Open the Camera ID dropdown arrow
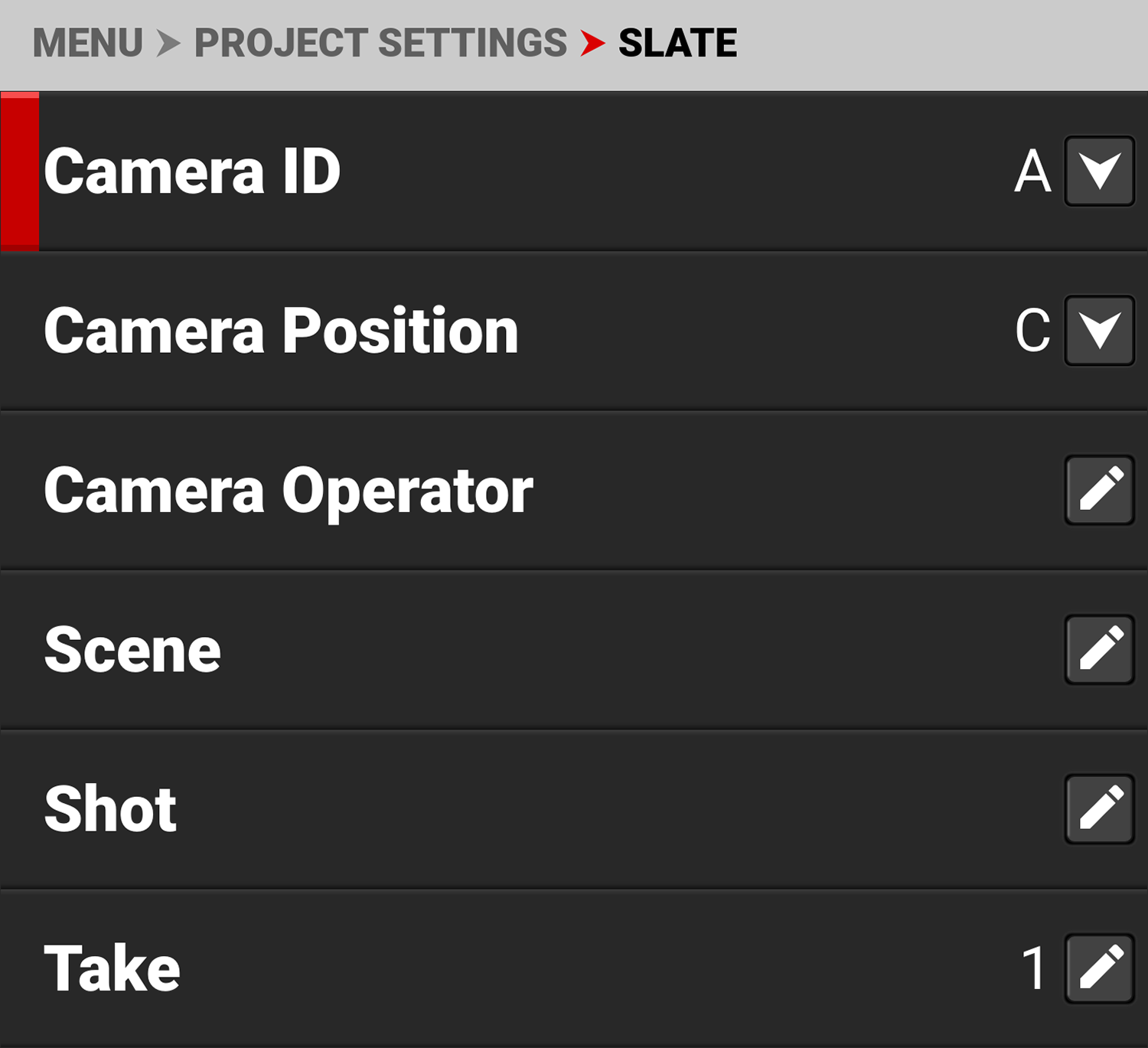 click(1099, 171)
